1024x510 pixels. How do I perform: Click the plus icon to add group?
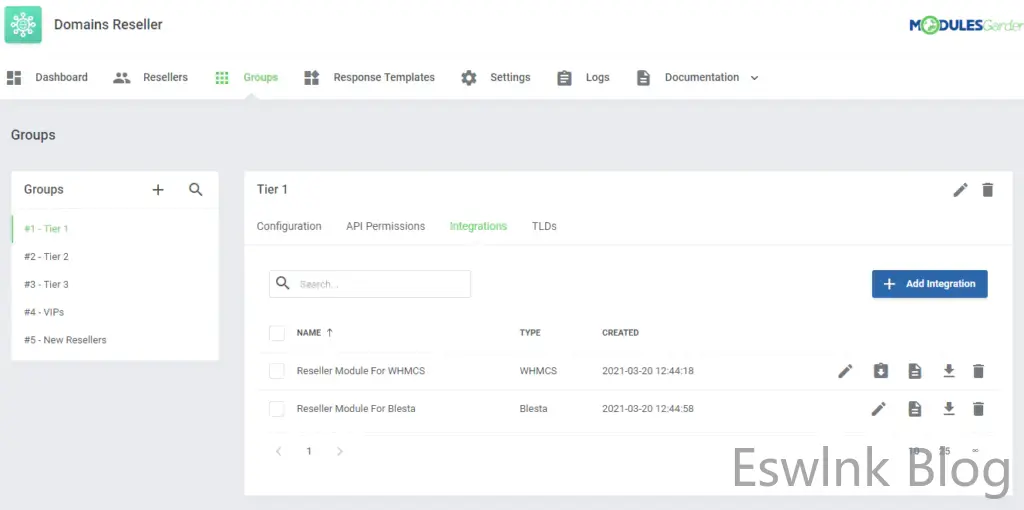click(x=158, y=189)
